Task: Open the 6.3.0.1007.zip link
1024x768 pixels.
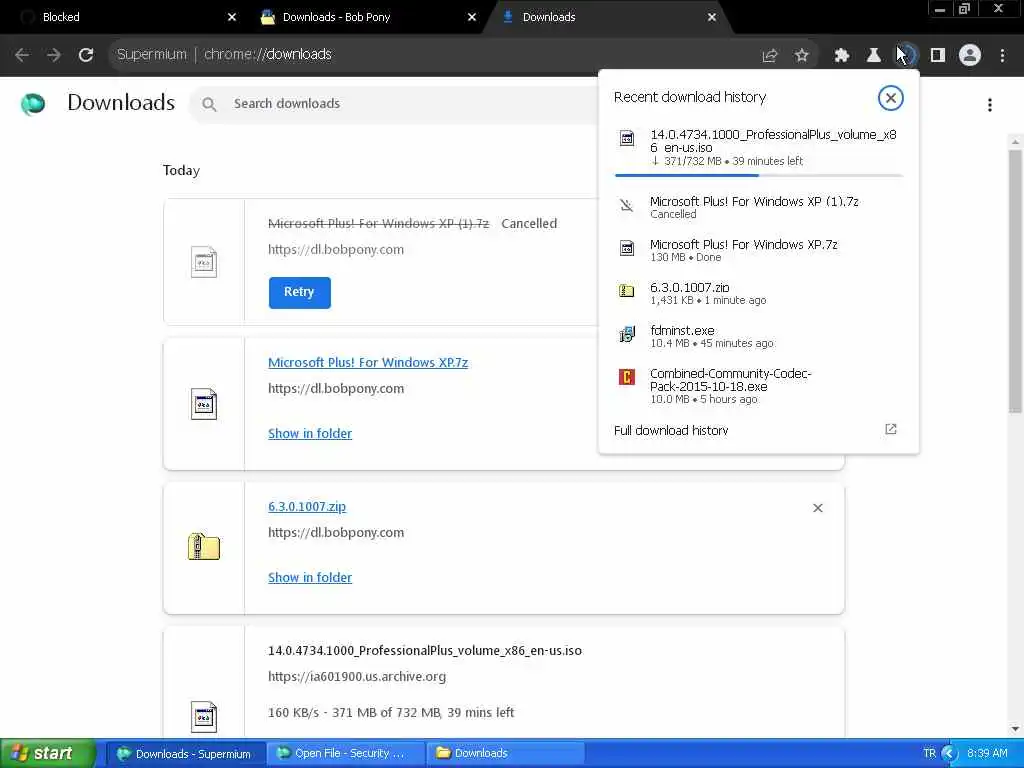Action: click(x=307, y=506)
